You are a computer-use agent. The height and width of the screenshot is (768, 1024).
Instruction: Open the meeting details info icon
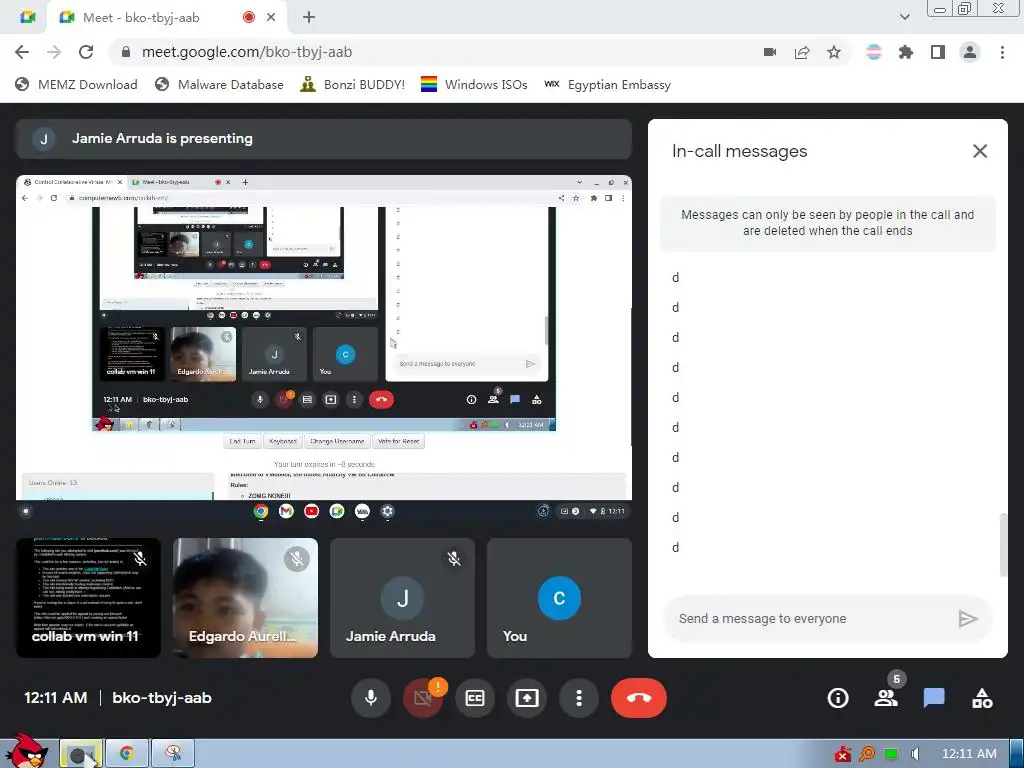point(838,698)
